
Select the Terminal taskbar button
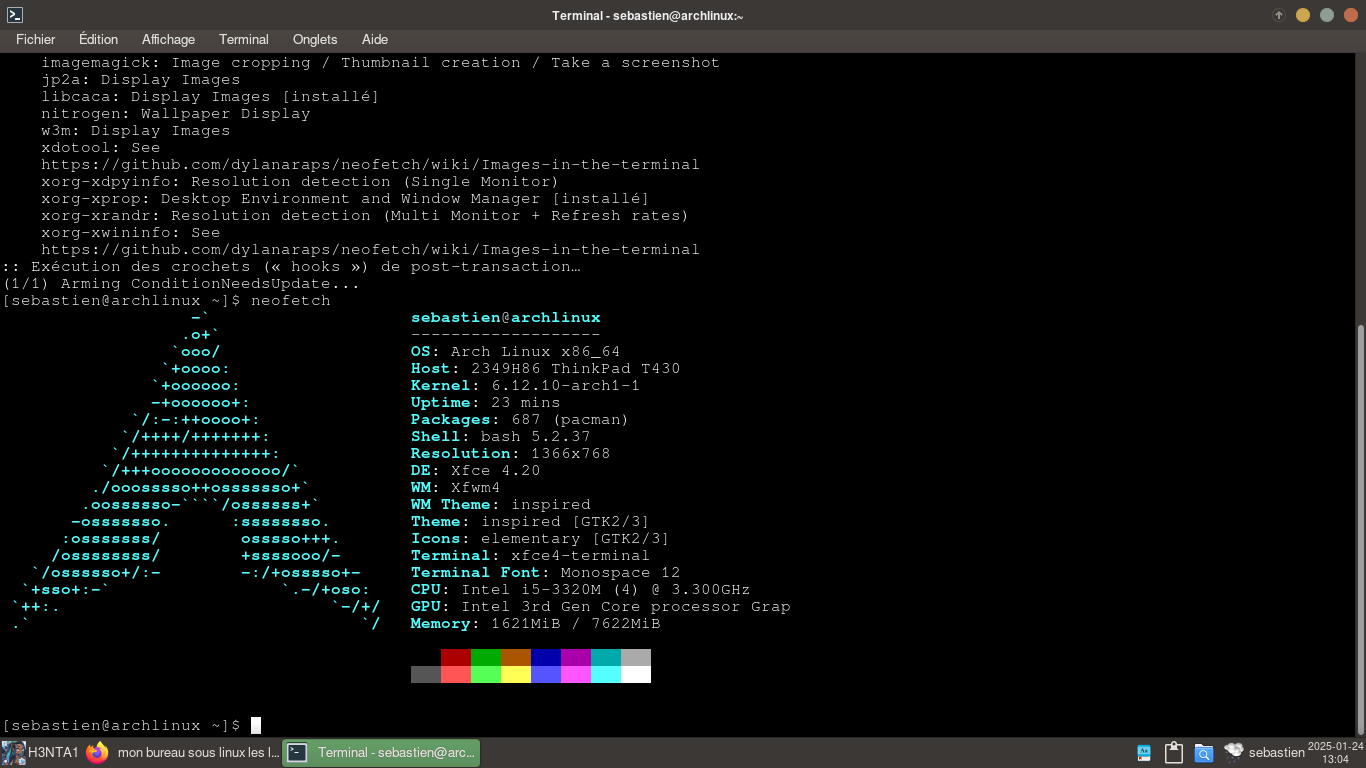381,753
